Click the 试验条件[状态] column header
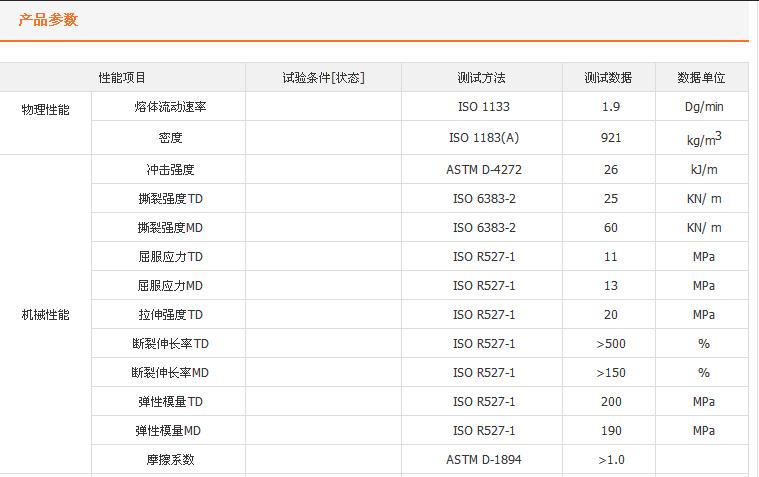This screenshot has width=759, height=477. coord(323,78)
